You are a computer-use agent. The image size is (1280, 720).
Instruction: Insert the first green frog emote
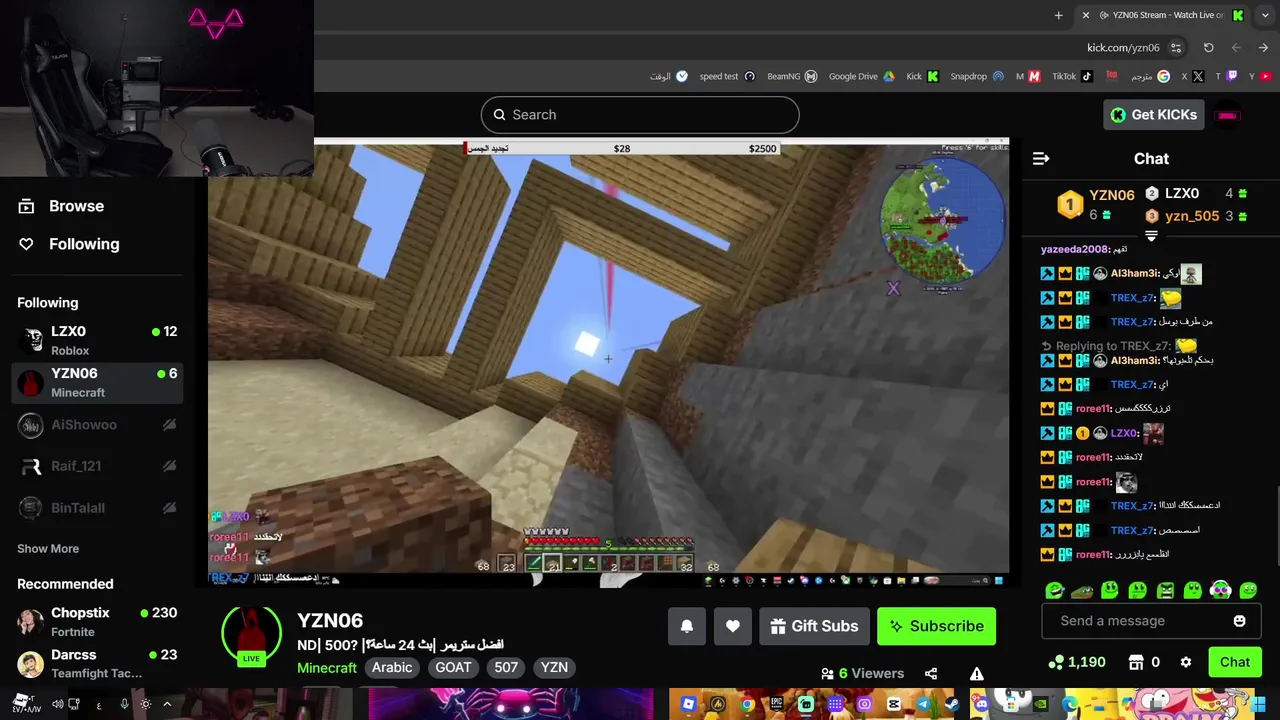pos(1054,590)
